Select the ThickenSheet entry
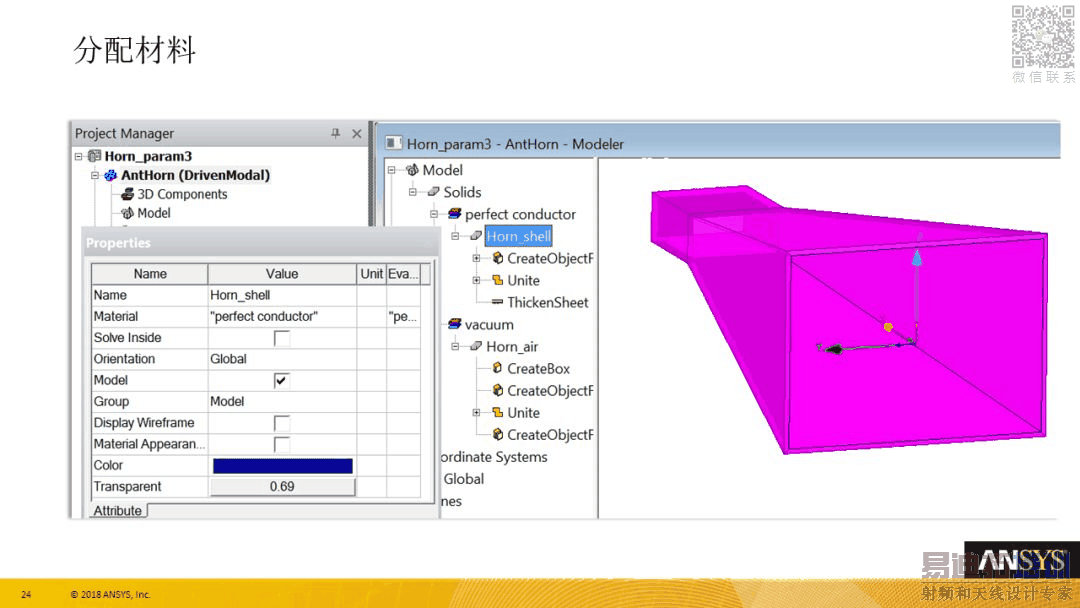The width and height of the screenshot is (1080, 608). tap(548, 302)
